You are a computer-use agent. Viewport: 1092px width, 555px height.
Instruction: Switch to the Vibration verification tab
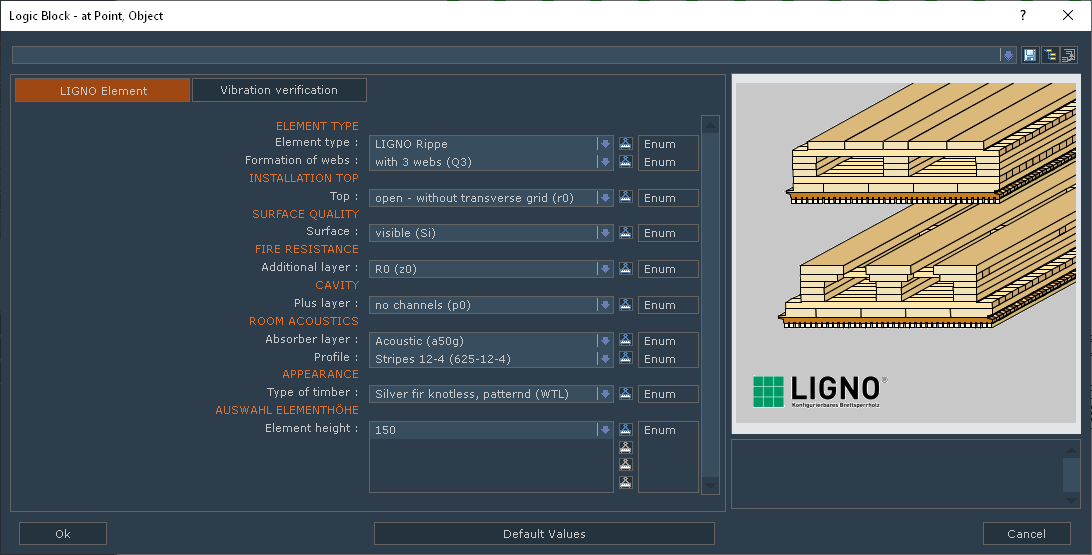coord(279,90)
